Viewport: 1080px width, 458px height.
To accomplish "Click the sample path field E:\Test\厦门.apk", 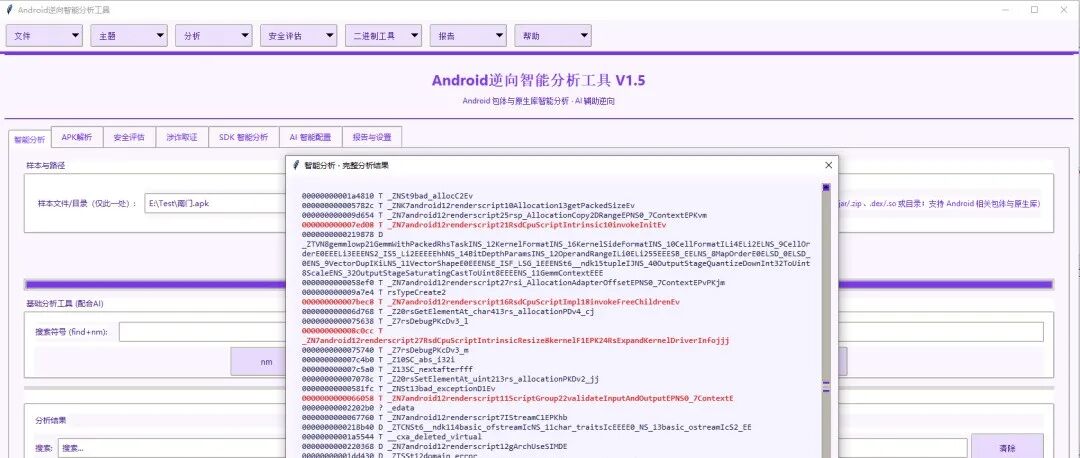I will [x=215, y=203].
